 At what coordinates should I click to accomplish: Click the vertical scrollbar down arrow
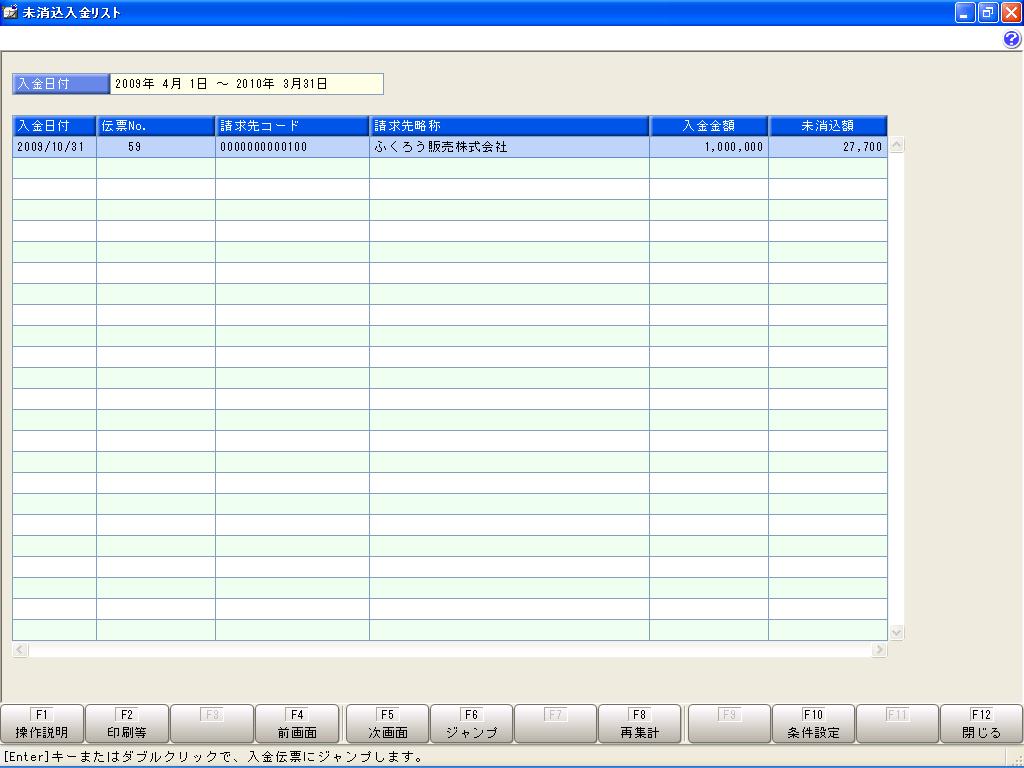(897, 632)
